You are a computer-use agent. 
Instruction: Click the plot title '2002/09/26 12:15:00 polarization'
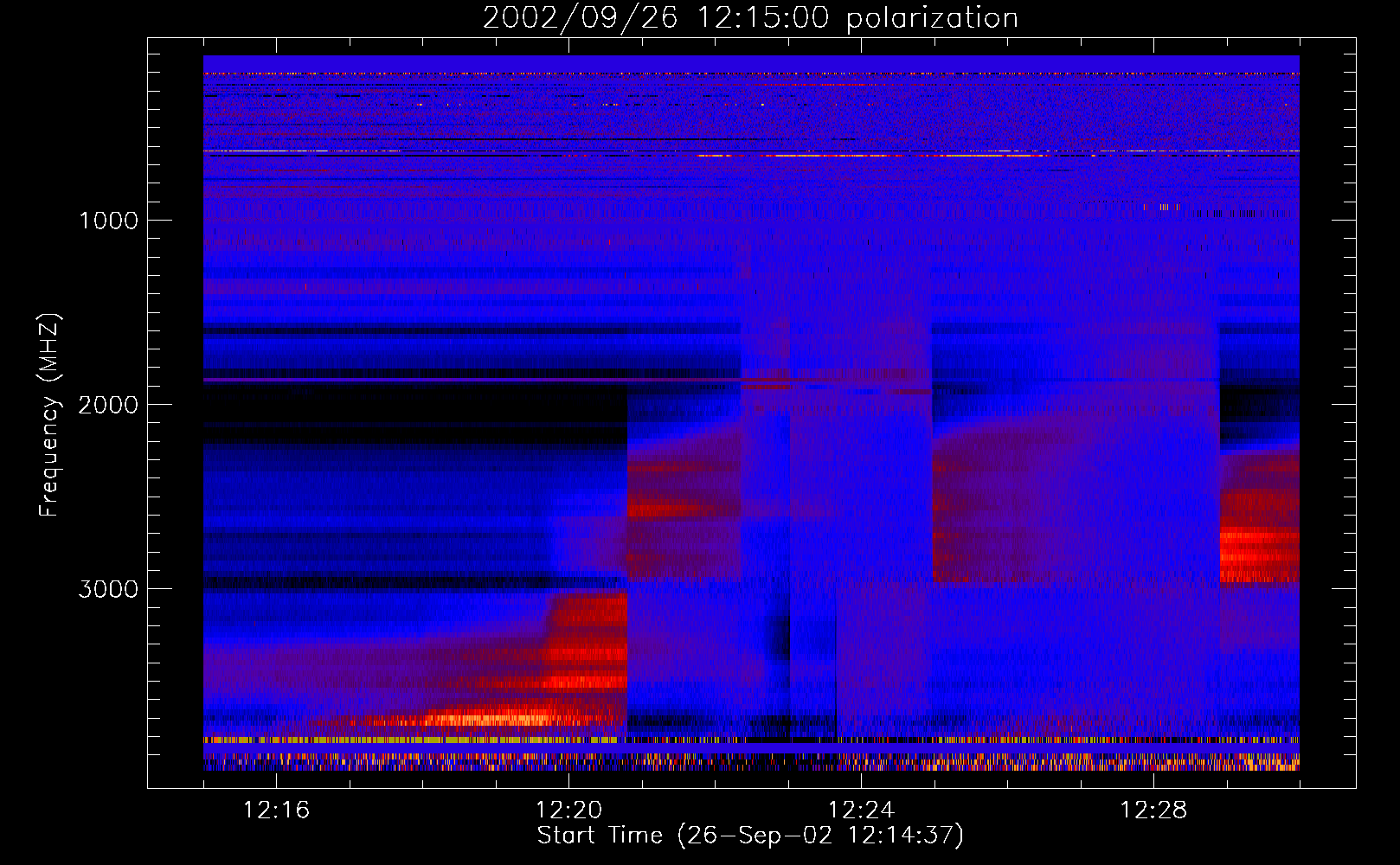tap(750, 18)
